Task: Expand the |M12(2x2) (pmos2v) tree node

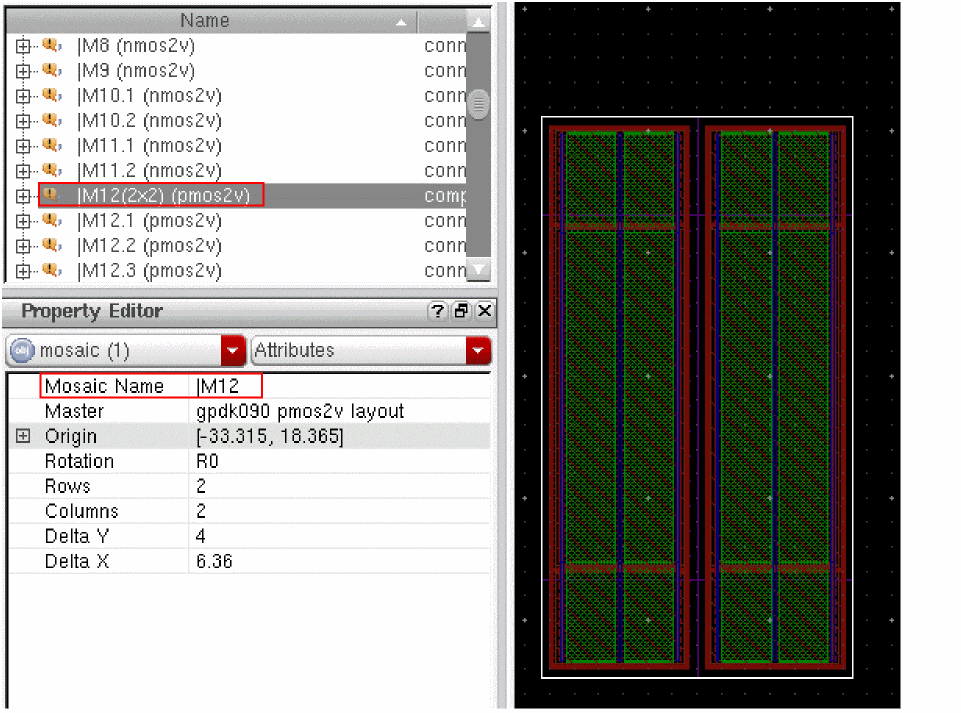Action: pyautogui.click(x=23, y=196)
